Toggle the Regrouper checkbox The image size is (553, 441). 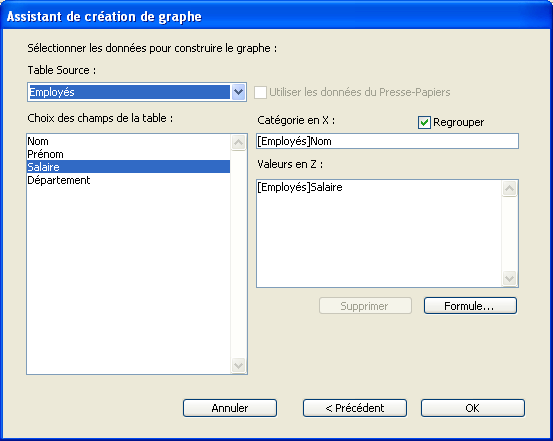(424, 122)
